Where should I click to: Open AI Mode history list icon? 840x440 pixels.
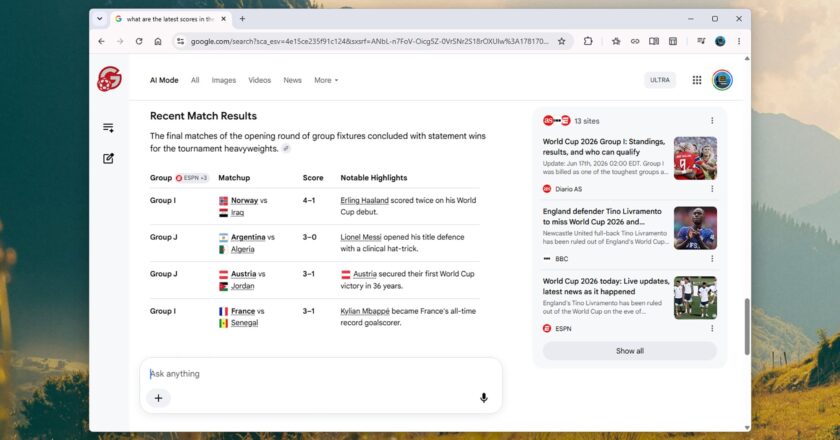pos(108,128)
